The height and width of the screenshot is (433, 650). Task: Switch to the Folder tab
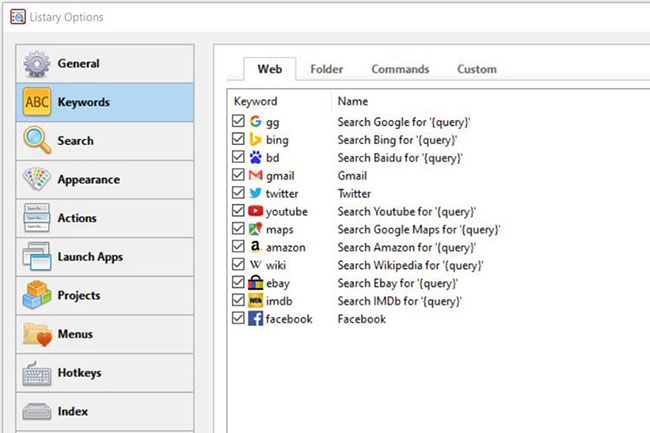[x=327, y=69]
